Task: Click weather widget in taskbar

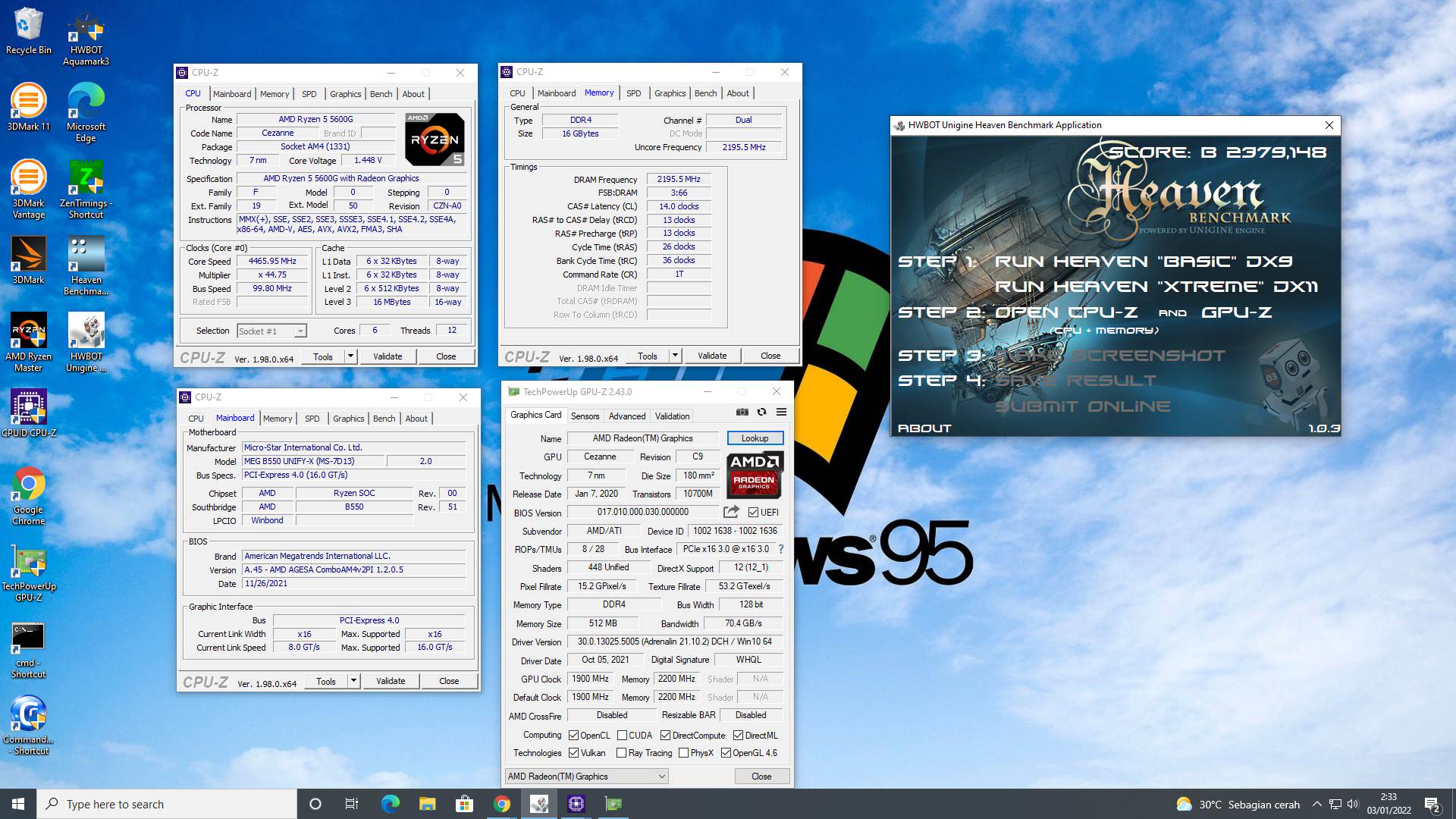Action: point(1238,804)
